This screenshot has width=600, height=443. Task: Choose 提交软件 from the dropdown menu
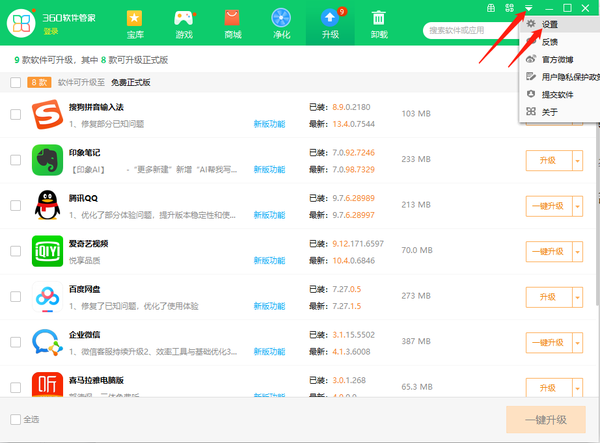point(557,94)
